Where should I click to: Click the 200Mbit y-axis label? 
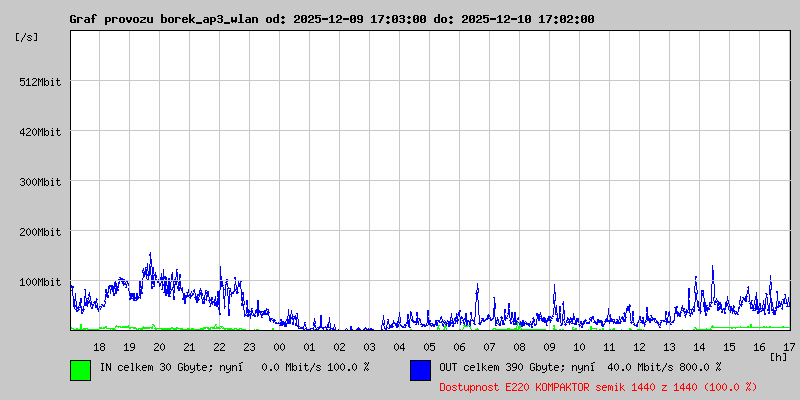(40, 232)
